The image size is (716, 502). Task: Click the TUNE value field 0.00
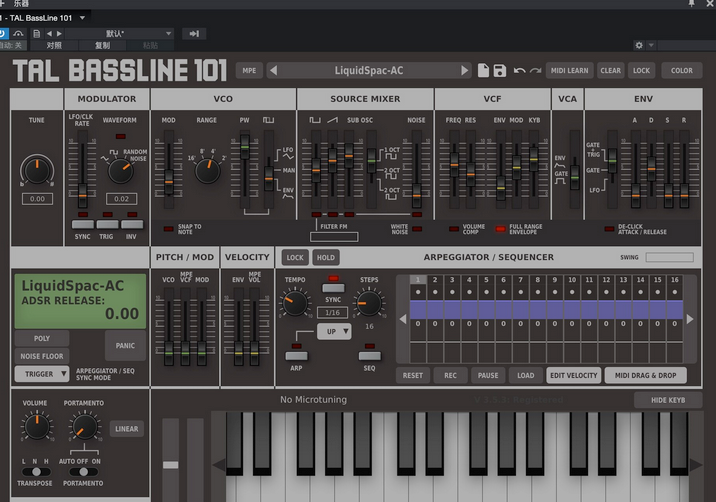point(37,199)
